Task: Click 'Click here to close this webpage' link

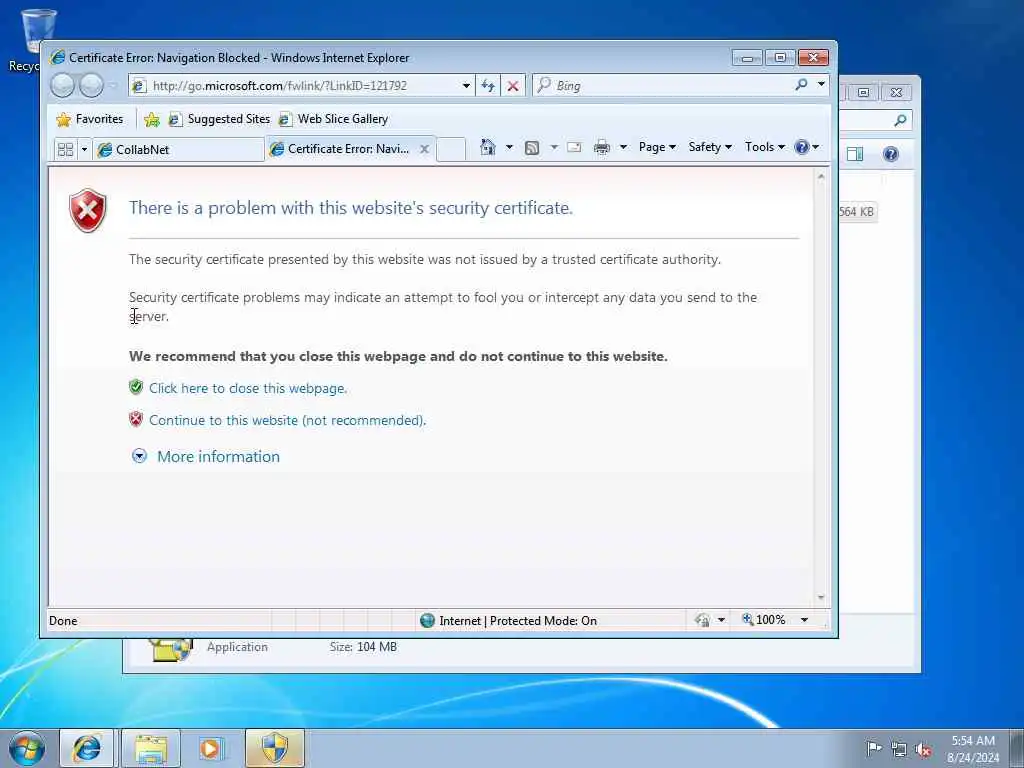Action: point(248,388)
